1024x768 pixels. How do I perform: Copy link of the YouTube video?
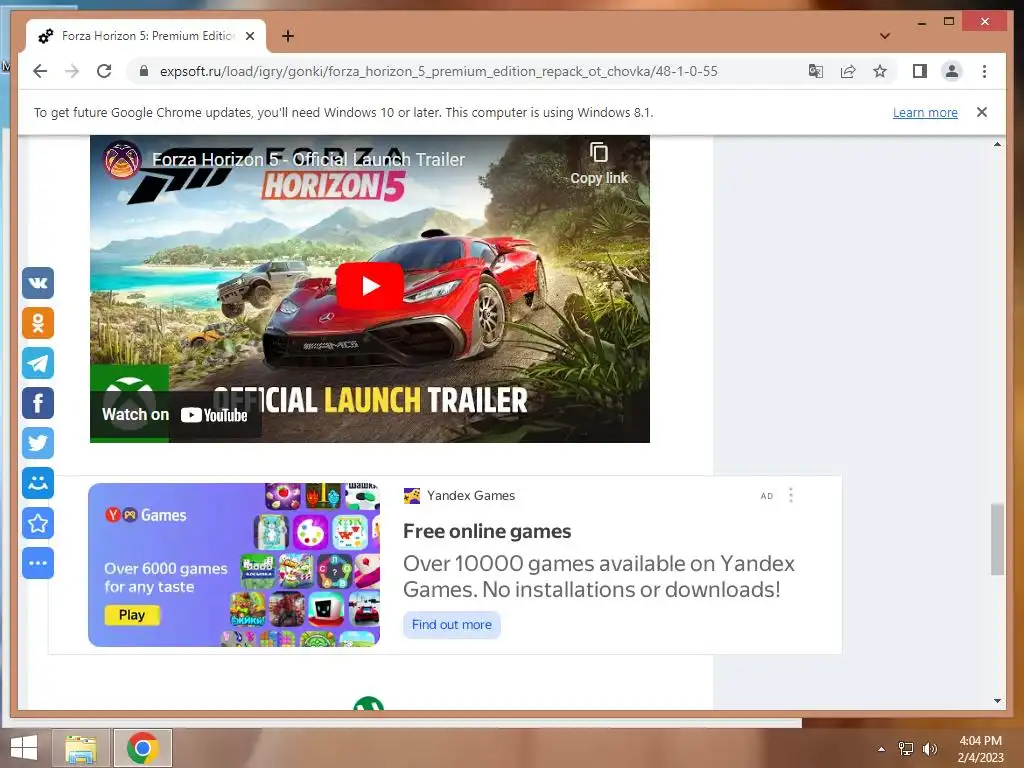(x=599, y=163)
